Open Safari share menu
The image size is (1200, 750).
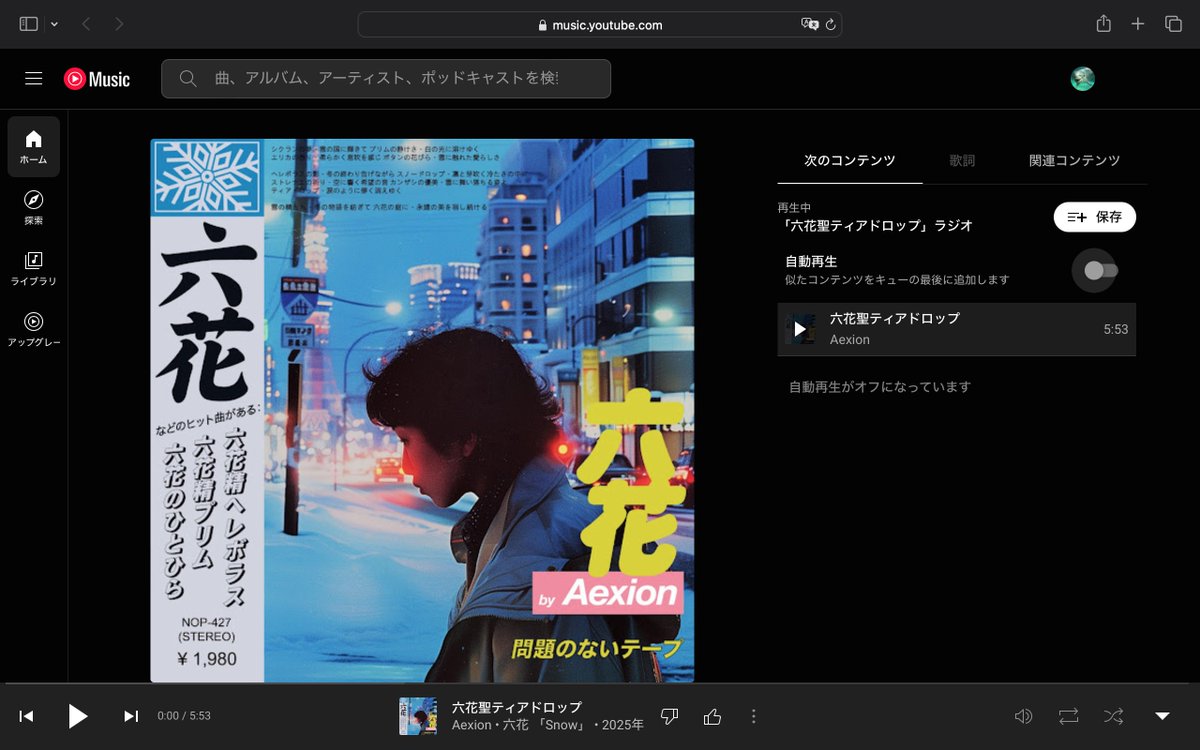tap(1104, 24)
